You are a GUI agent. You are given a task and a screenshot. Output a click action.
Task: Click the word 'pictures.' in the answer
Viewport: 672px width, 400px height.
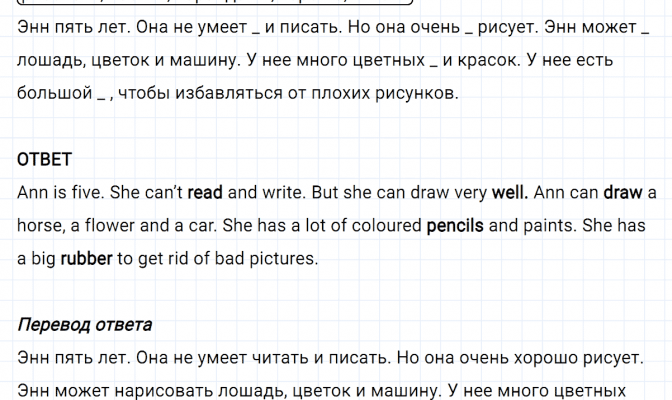coord(283,259)
